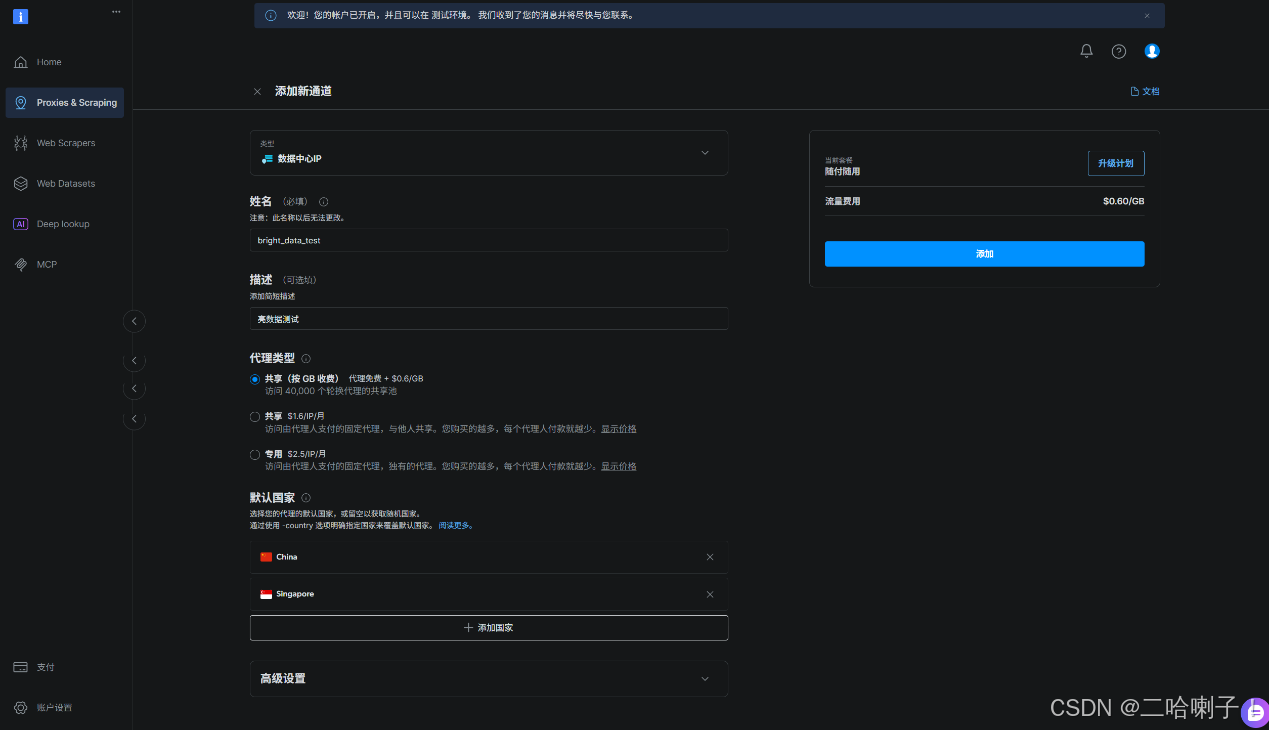The width and height of the screenshot is (1269, 730).
Task: Click the Bright Data logo icon
Action: click(x=21, y=16)
